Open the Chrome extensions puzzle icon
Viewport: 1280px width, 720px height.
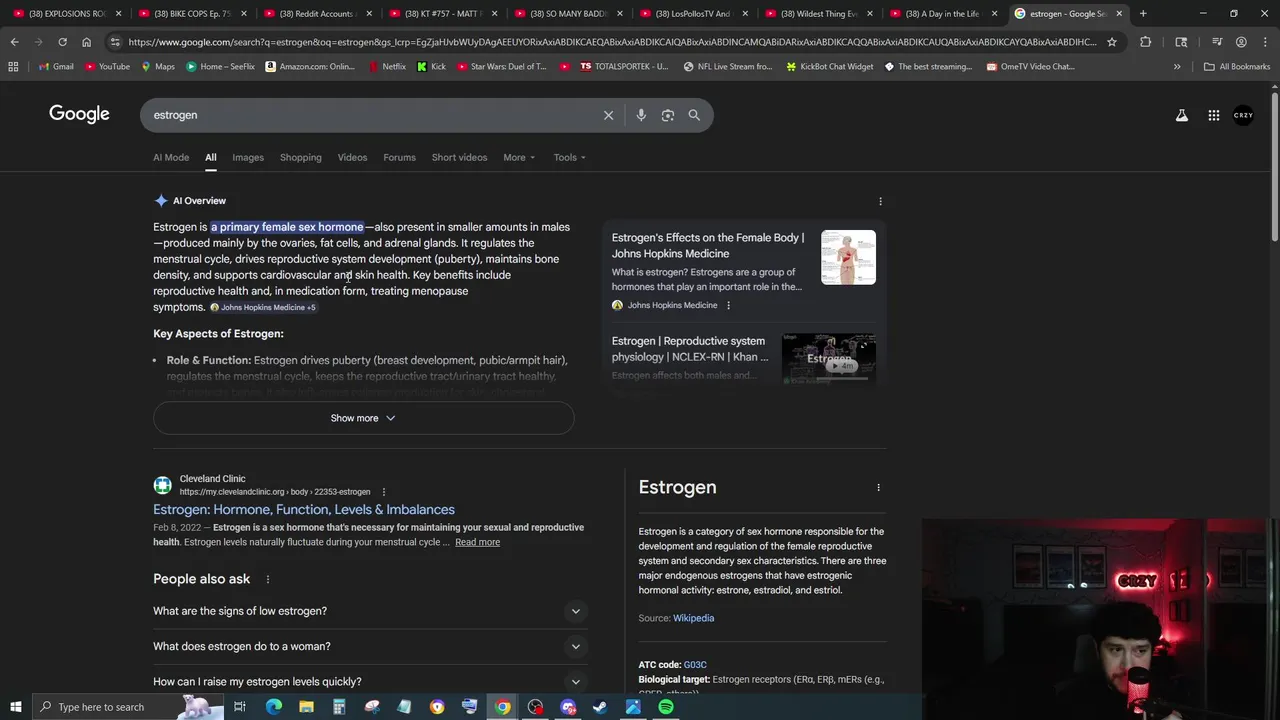click(1145, 42)
